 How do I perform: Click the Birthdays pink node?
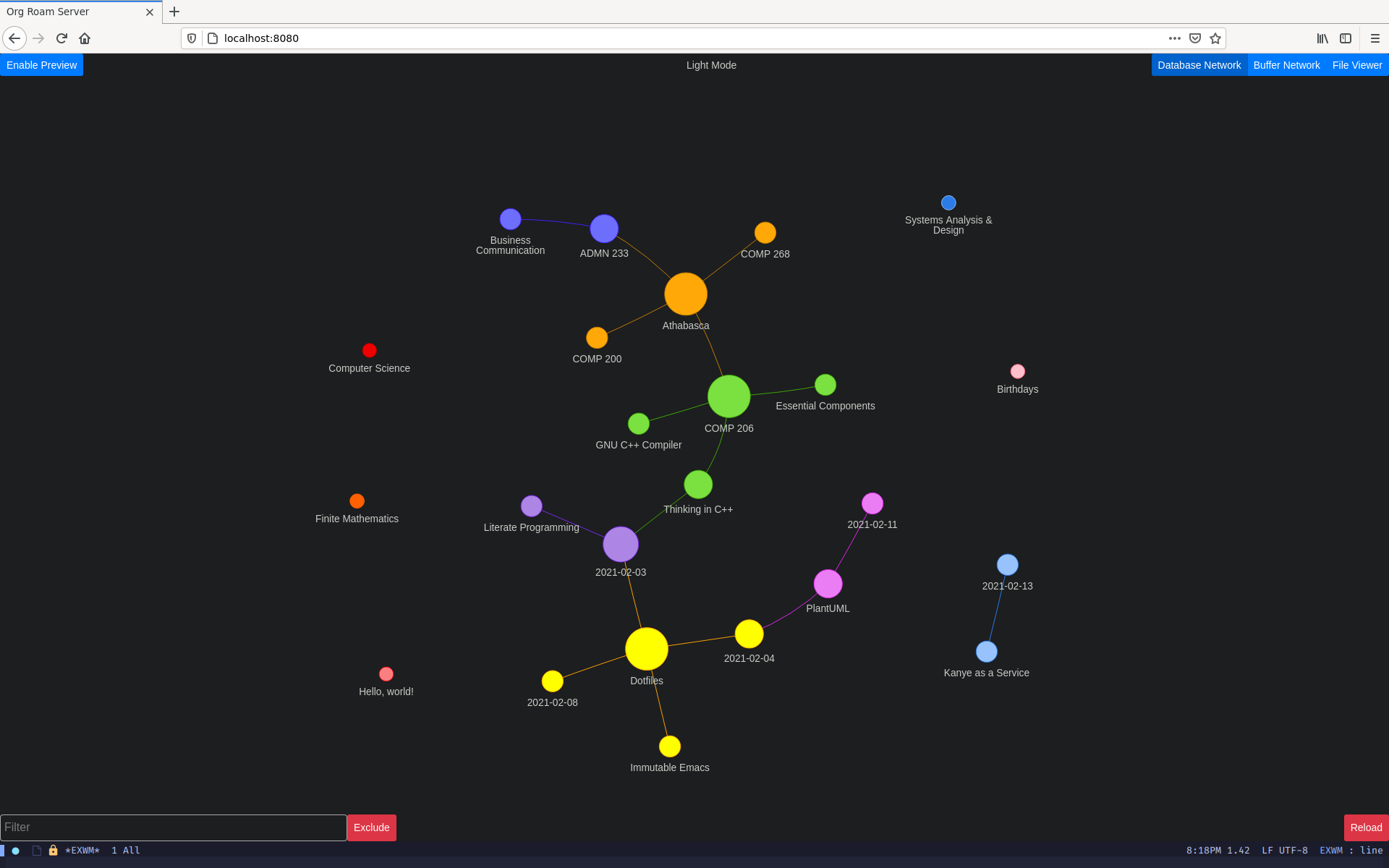1016,372
